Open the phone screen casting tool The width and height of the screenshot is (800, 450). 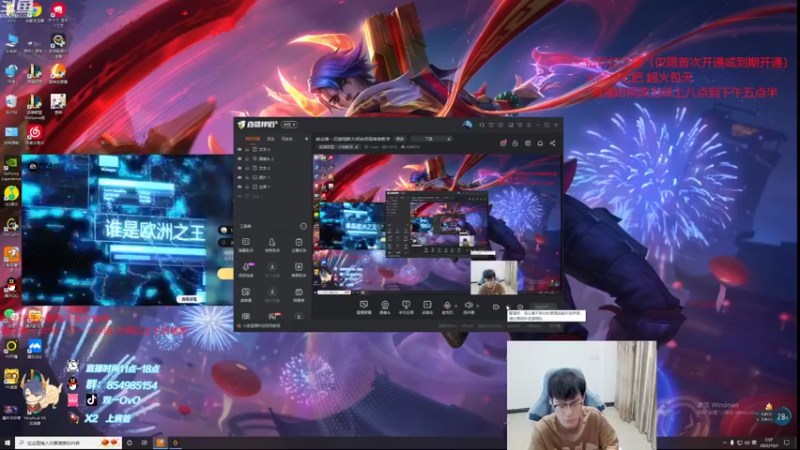coord(406,307)
